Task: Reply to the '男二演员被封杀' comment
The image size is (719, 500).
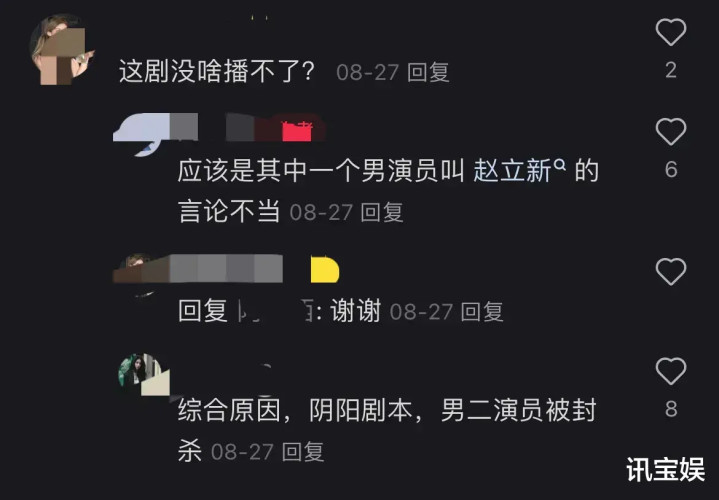Action: (303, 452)
